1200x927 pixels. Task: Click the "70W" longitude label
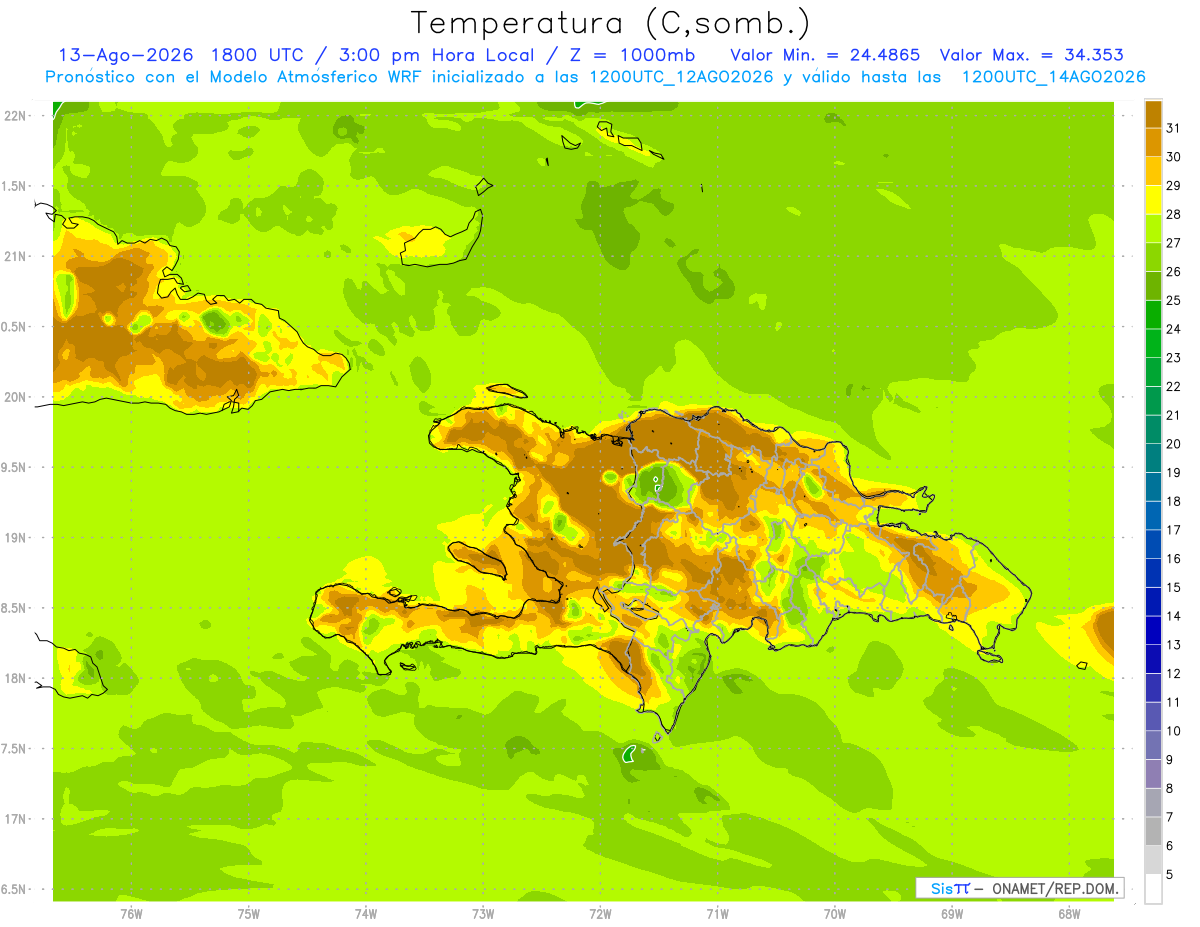[x=835, y=914]
